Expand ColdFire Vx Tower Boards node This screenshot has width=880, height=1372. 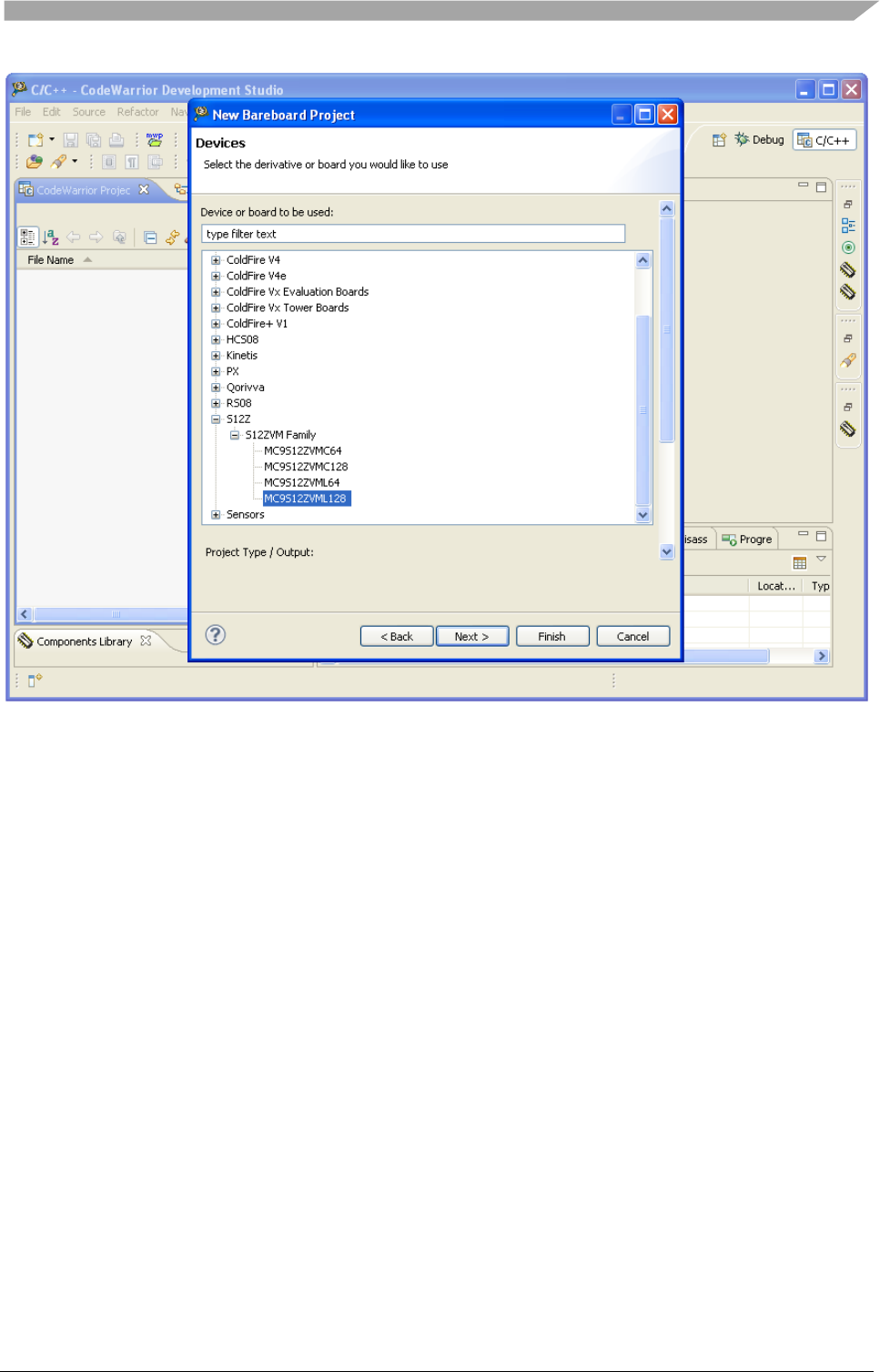[216, 308]
